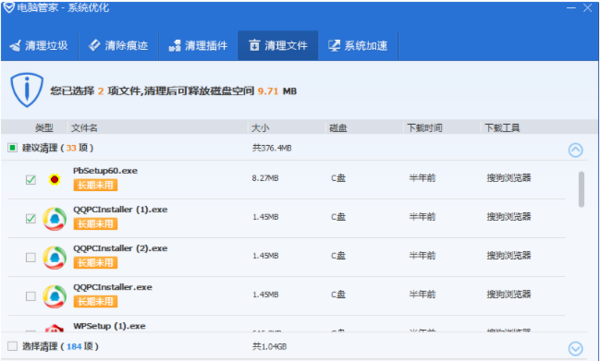Sort by 文件名 column header
Viewport: 600px width, 361px height.
click(85, 128)
